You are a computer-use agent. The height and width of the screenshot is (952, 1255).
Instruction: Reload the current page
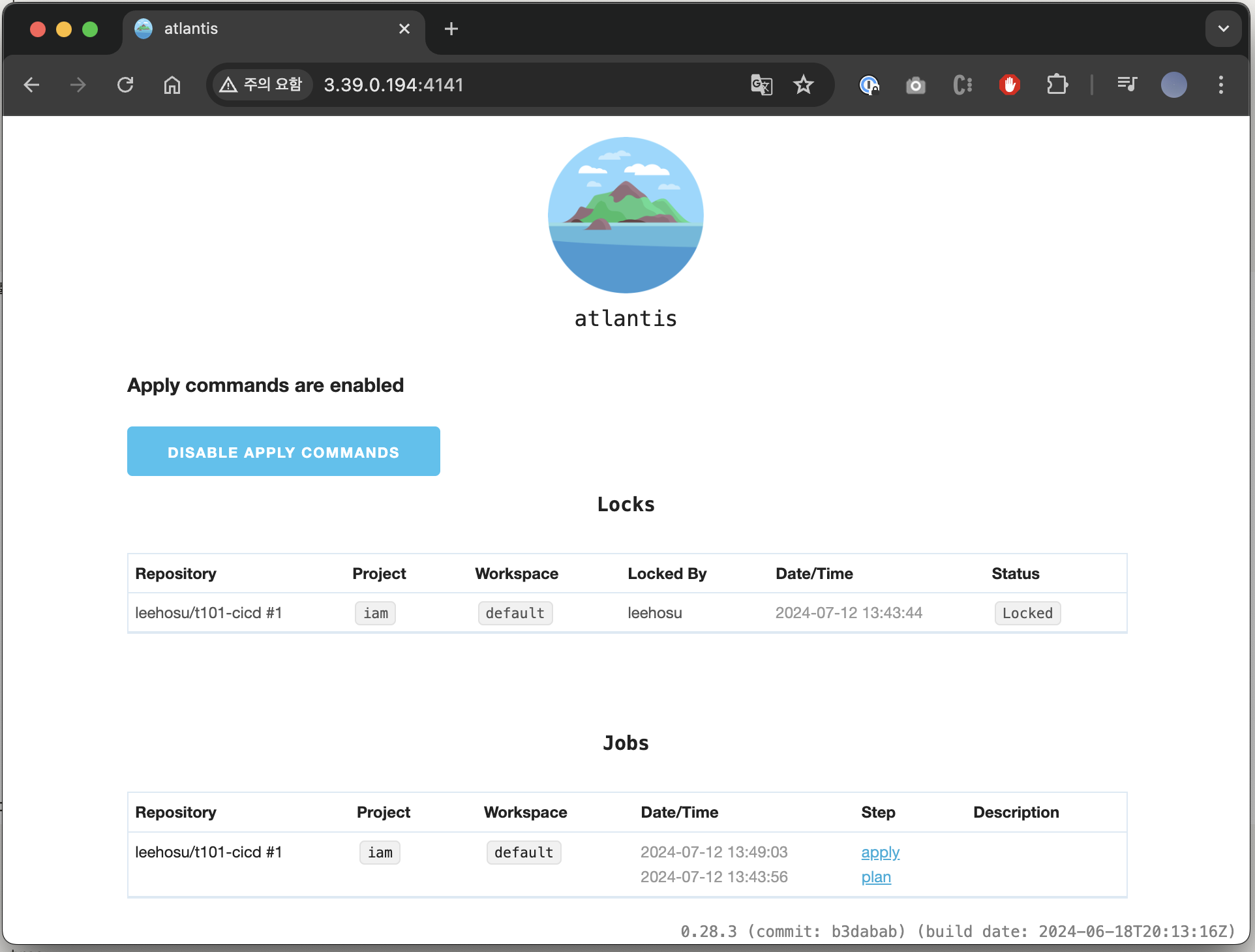(125, 85)
